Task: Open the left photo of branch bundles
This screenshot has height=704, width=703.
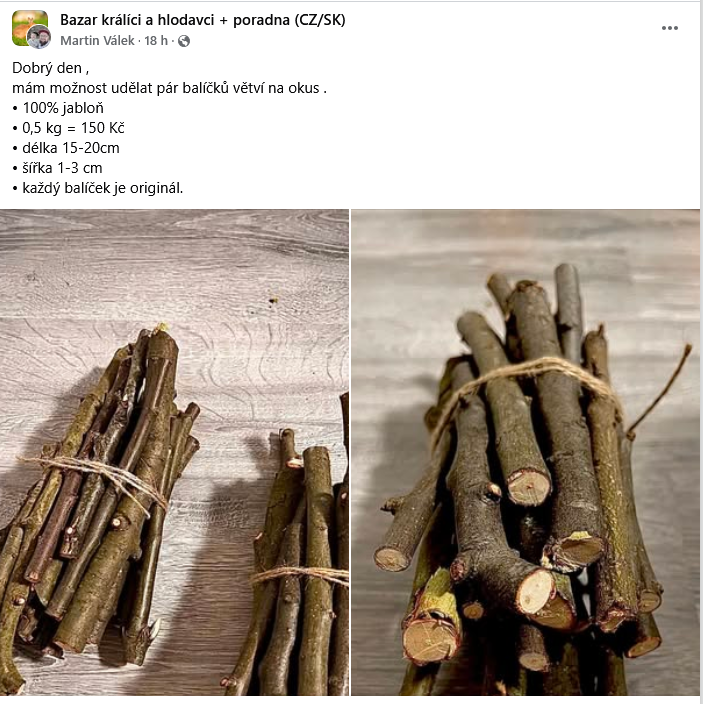Action: tap(174, 453)
